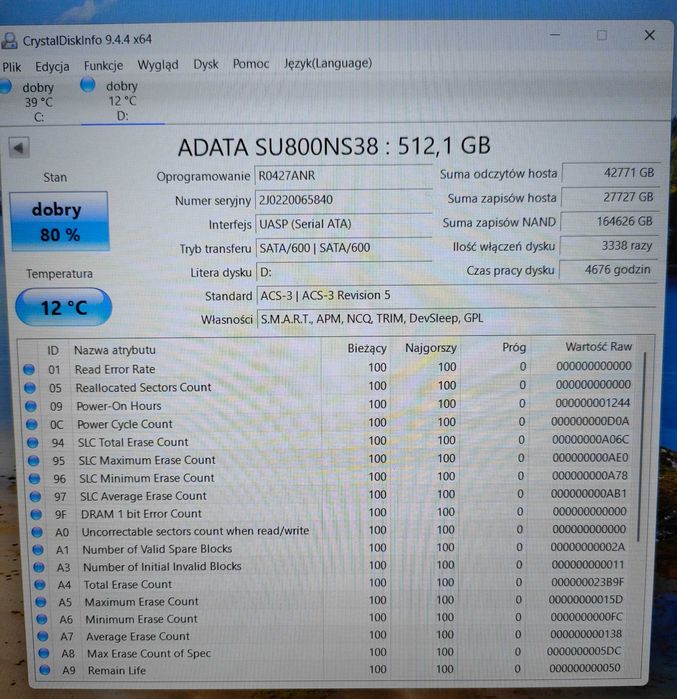Click the status dot for Power Cycle Count
The width and height of the screenshot is (677, 699).
tap(32, 424)
